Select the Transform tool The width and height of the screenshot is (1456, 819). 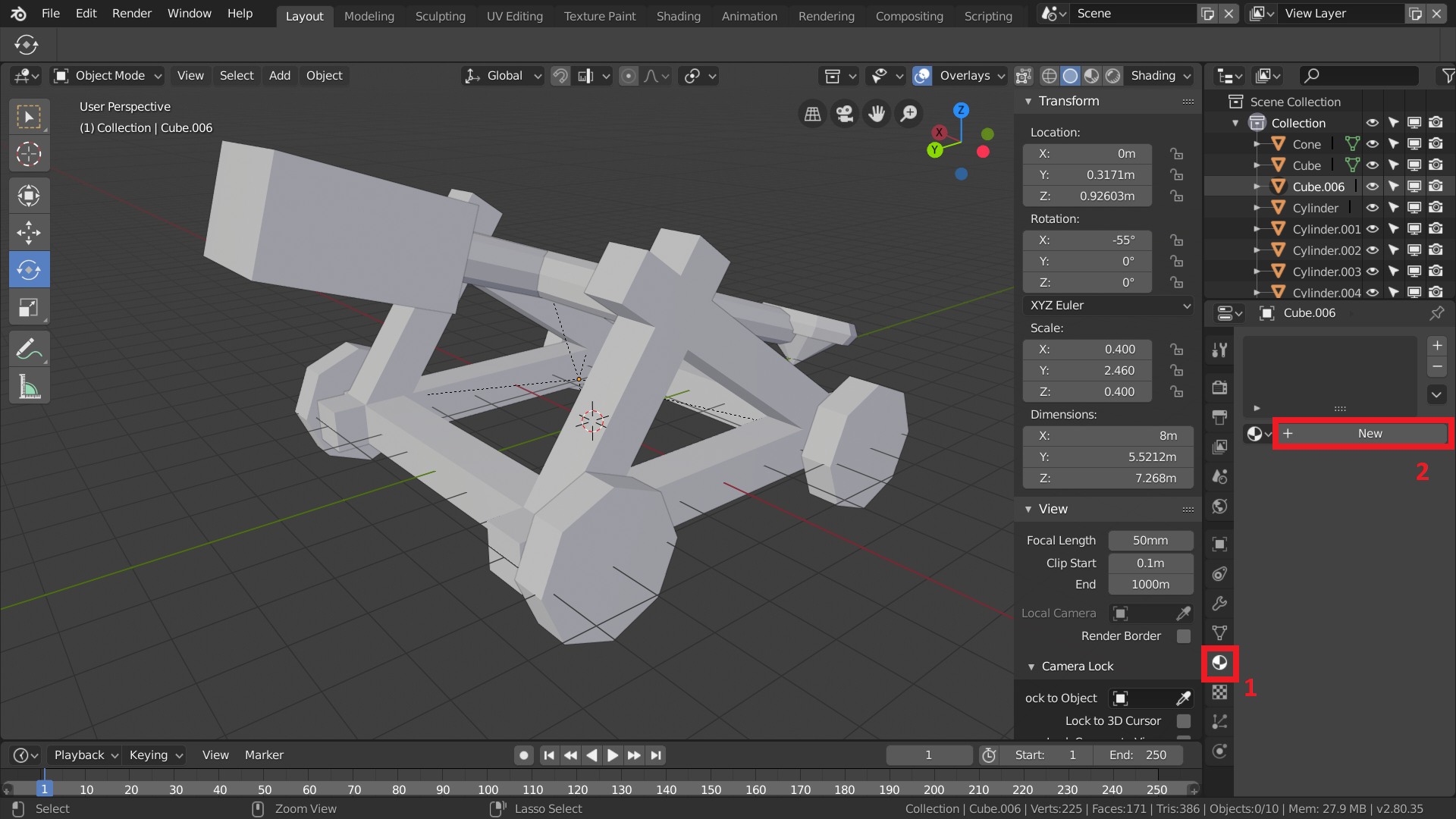[x=29, y=196]
